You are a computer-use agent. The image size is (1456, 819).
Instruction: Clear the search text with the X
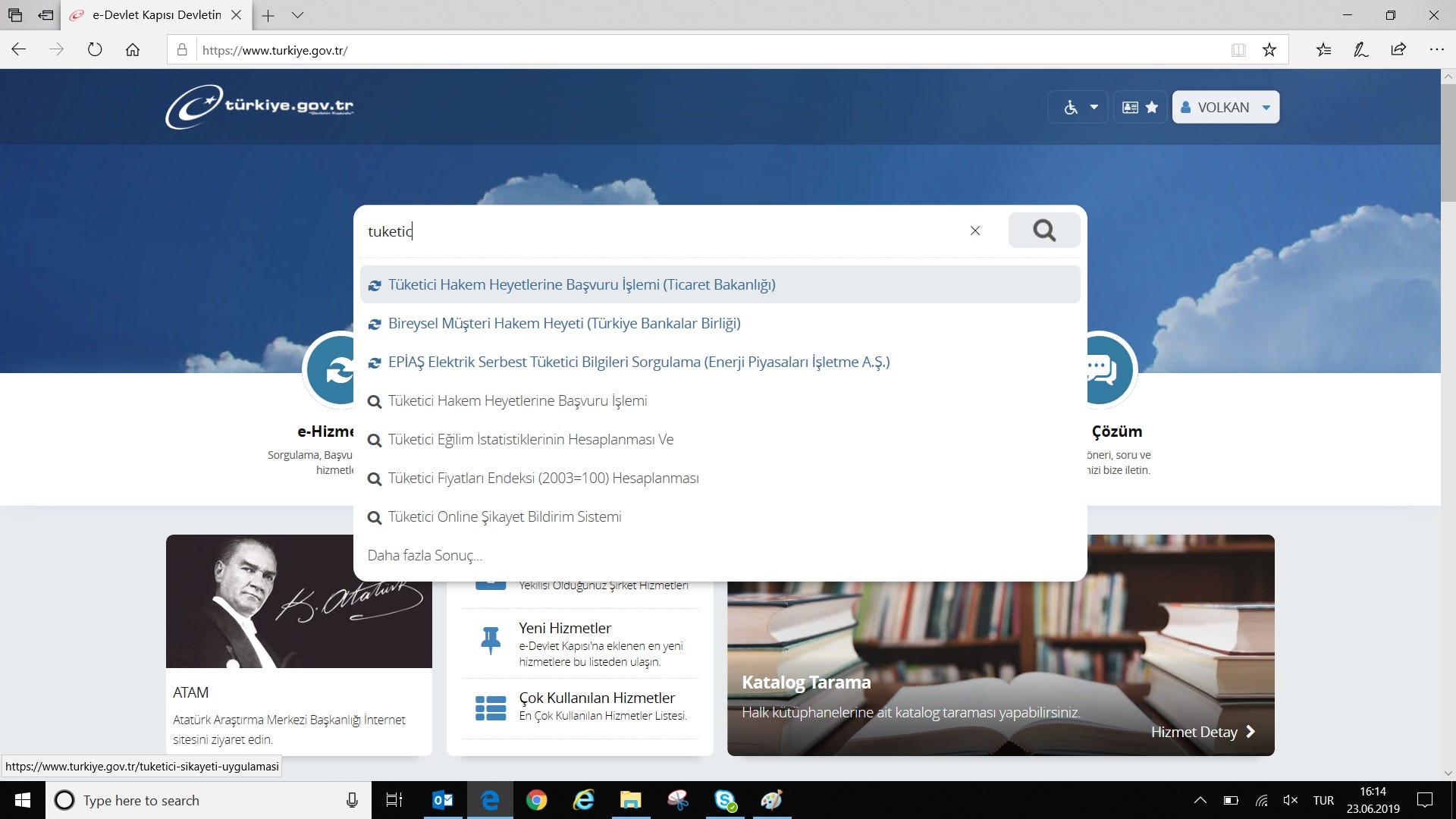(x=975, y=231)
